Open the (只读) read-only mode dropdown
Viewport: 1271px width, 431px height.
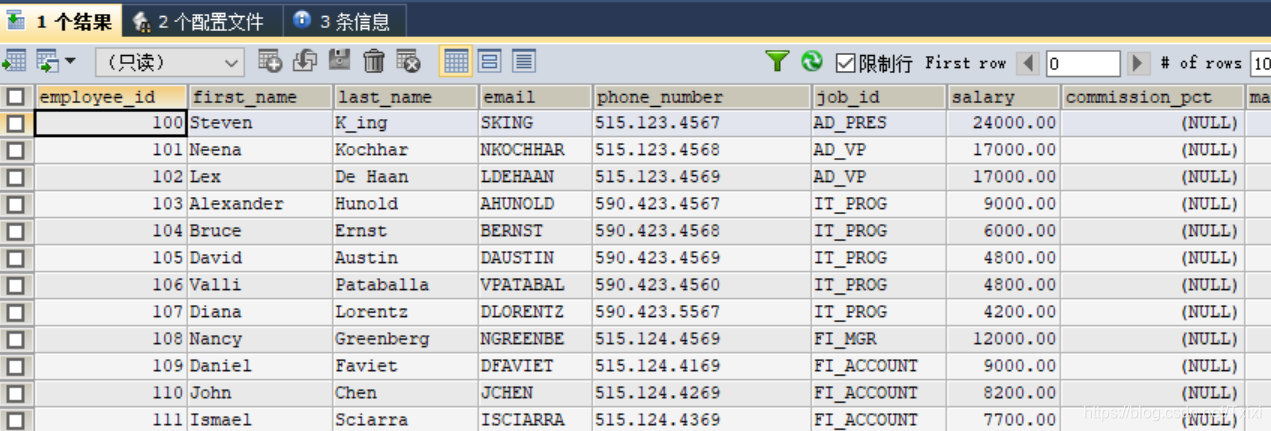170,62
